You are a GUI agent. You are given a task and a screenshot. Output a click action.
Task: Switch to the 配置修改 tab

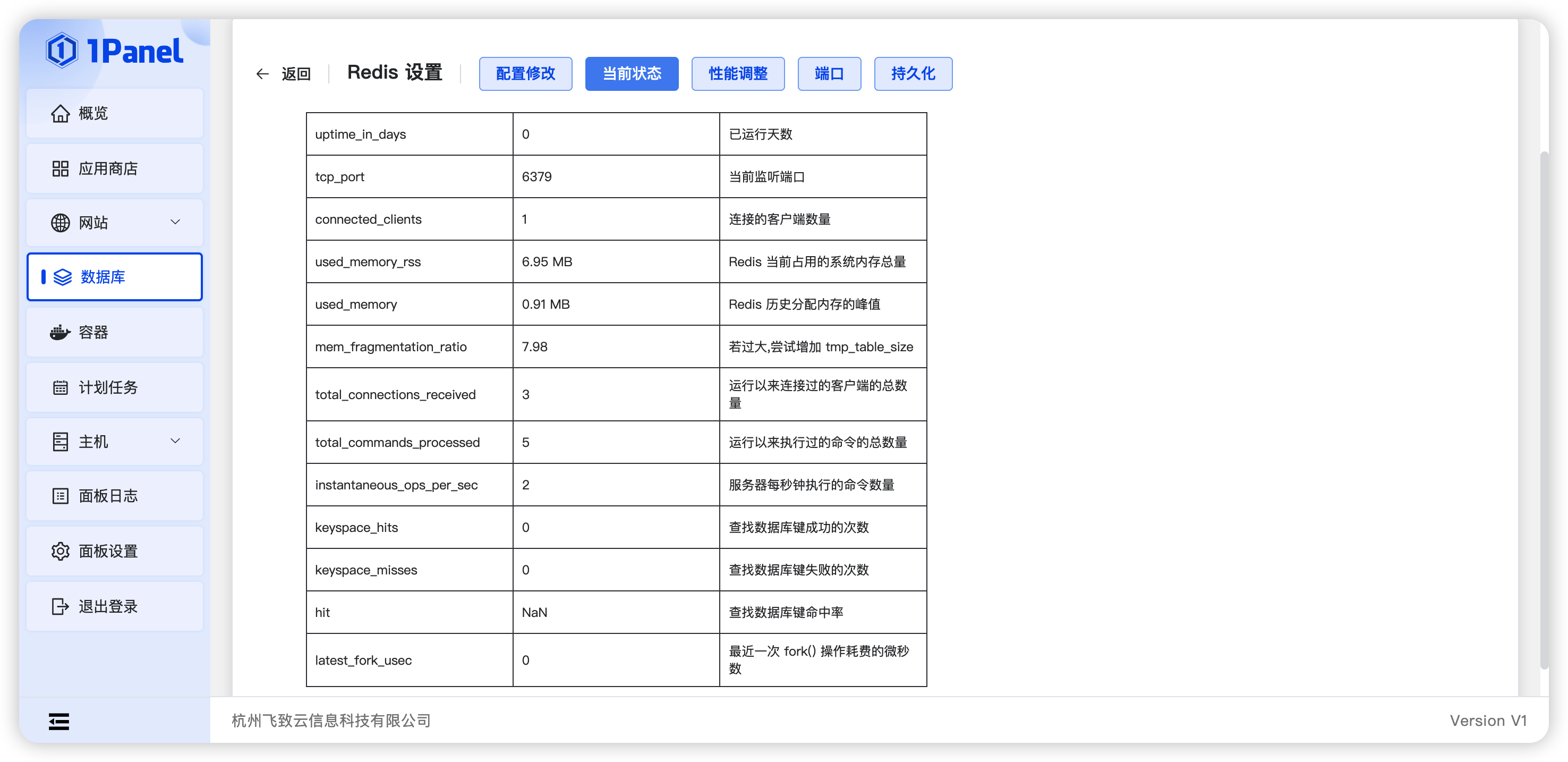pos(525,74)
